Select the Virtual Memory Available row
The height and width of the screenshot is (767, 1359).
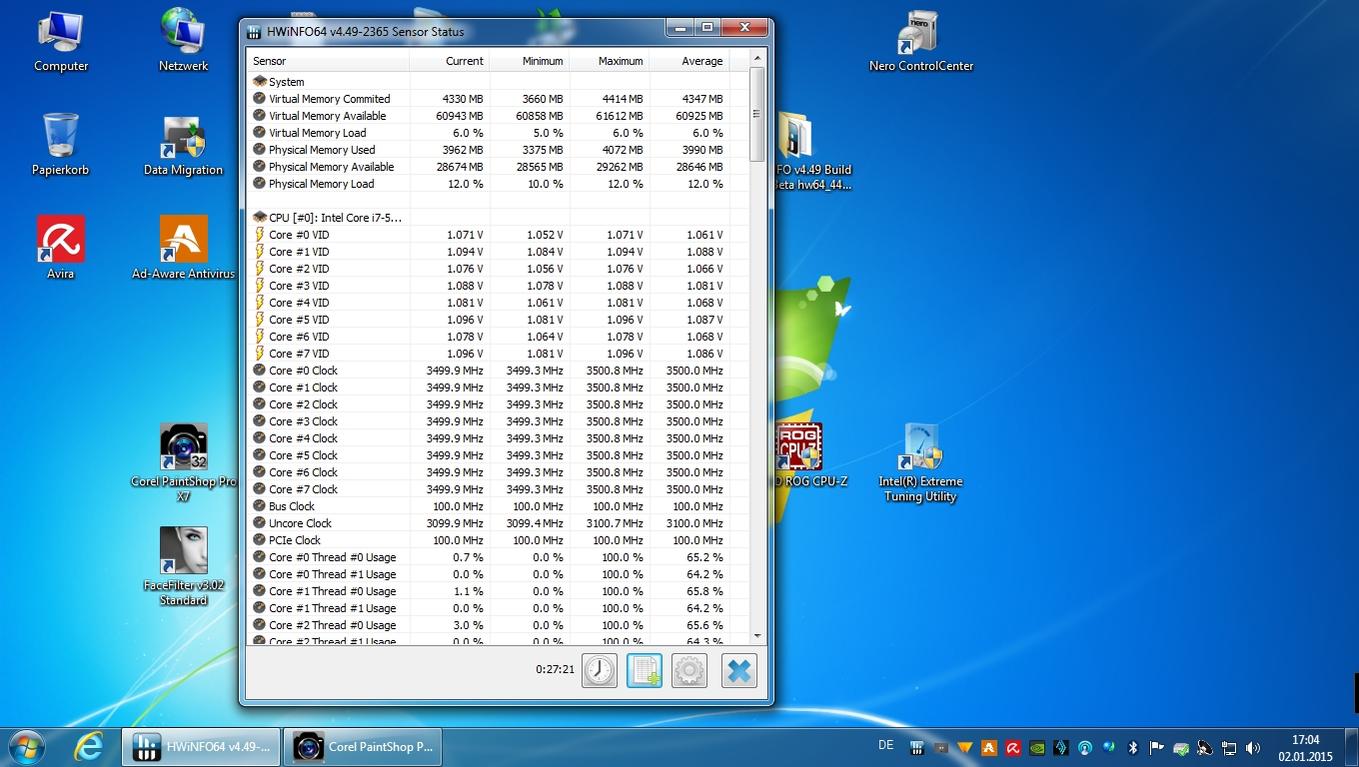(x=488, y=116)
